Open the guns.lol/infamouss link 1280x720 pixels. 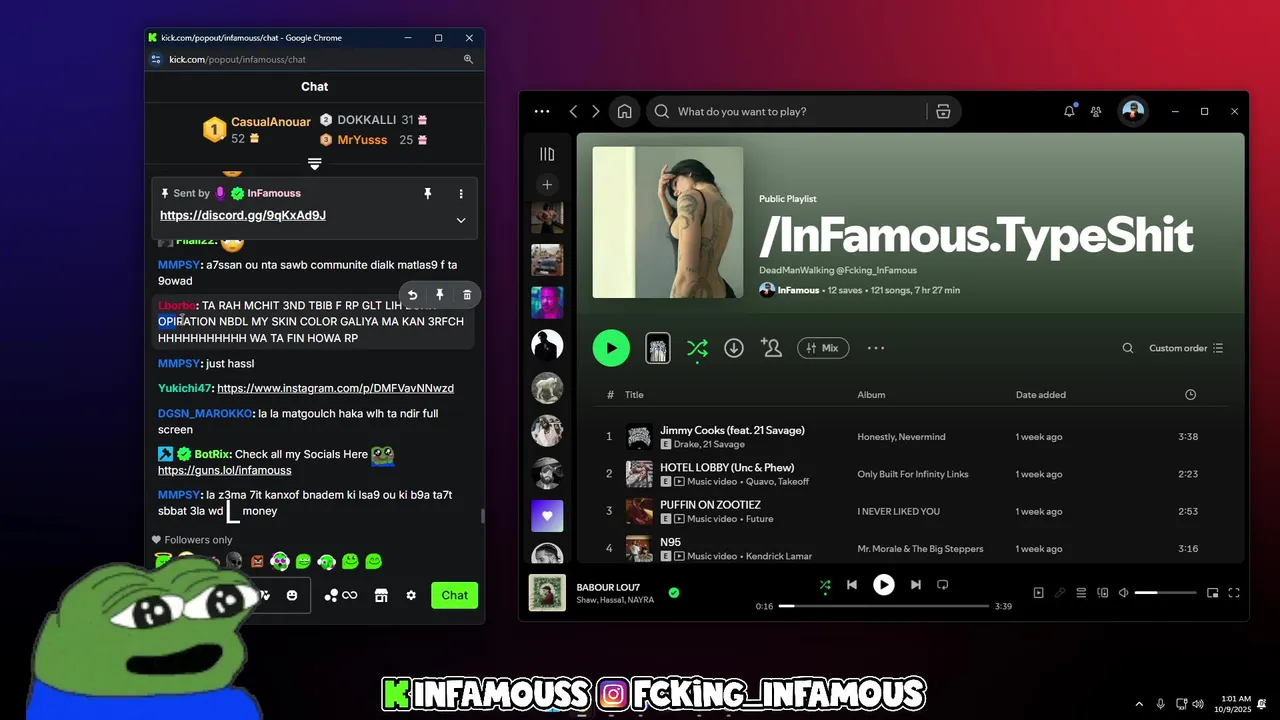tap(225, 470)
